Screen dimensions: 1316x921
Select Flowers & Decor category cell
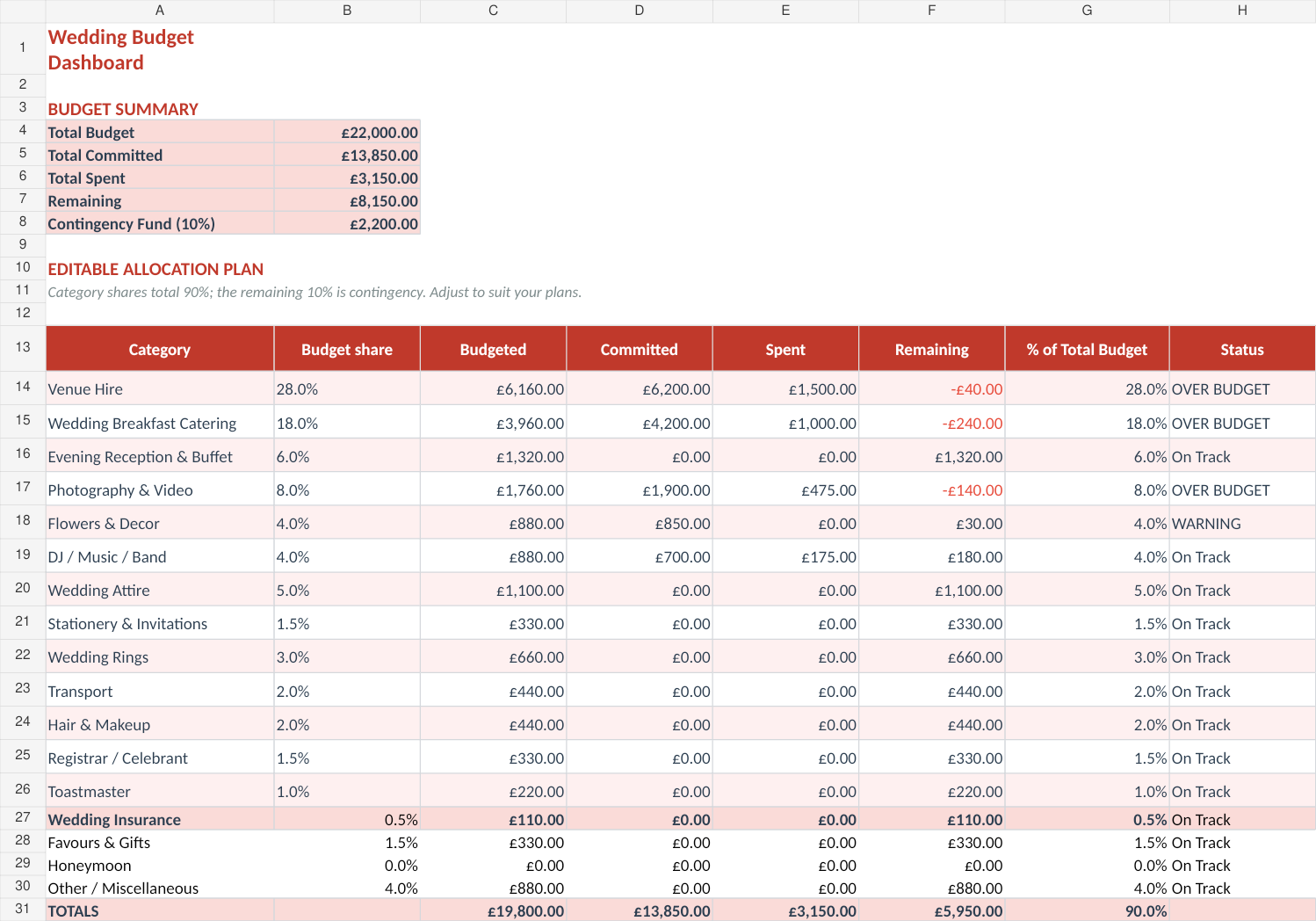pos(160,523)
